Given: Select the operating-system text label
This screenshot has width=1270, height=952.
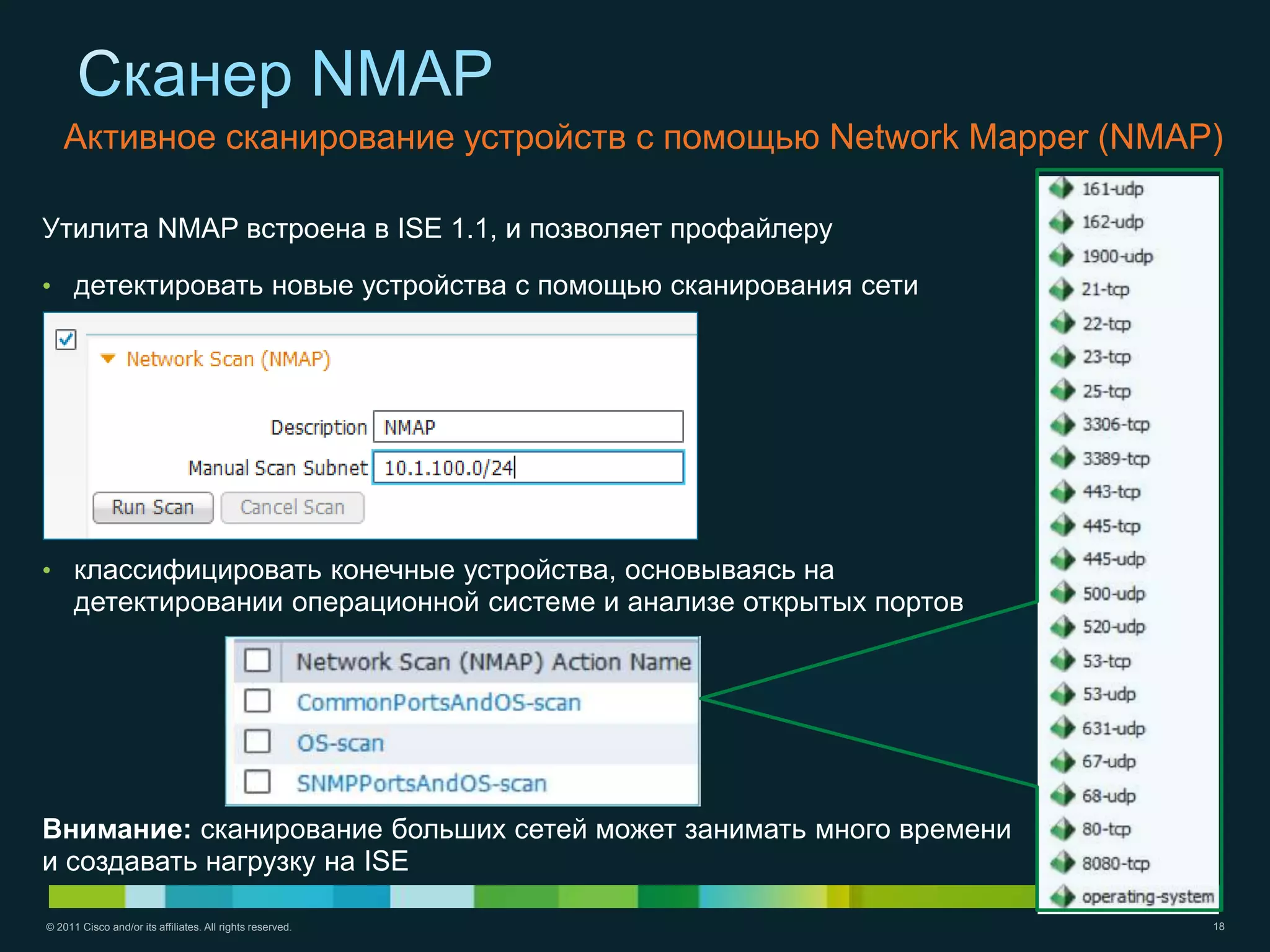Looking at the screenshot, I should 1148,897.
